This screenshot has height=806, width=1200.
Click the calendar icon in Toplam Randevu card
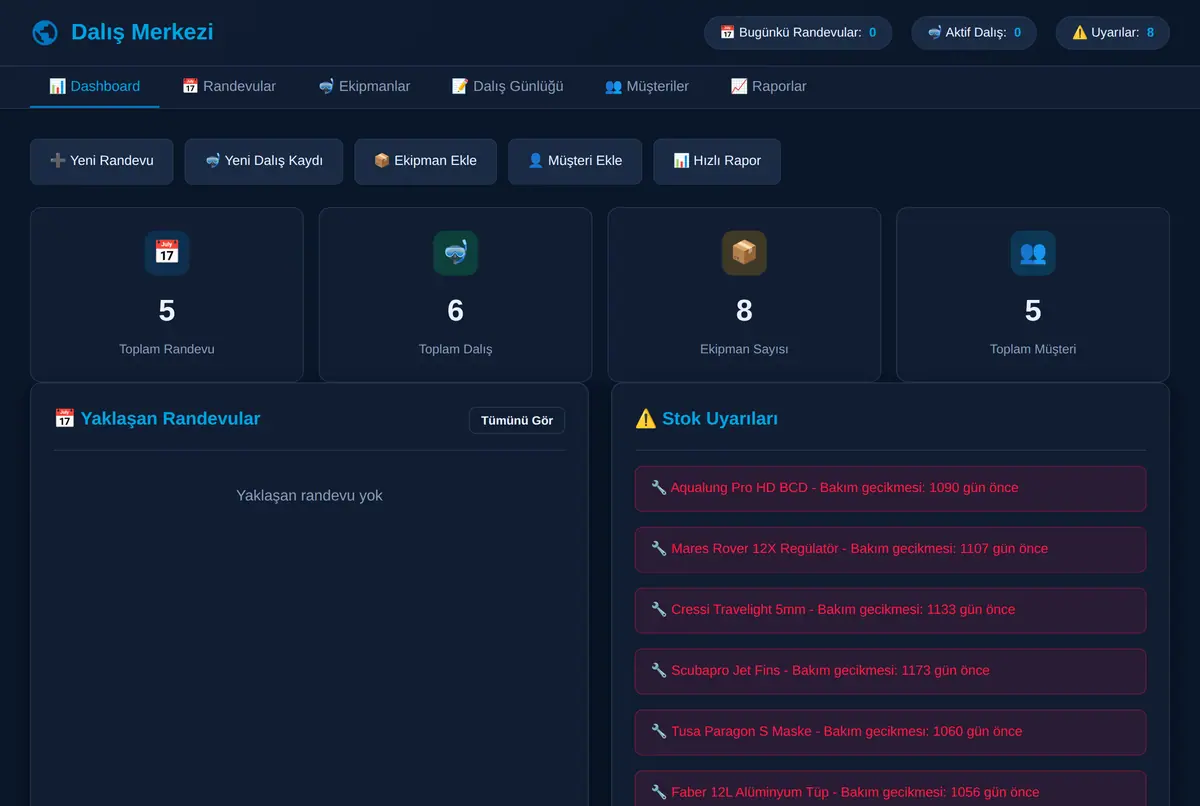(x=167, y=253)
